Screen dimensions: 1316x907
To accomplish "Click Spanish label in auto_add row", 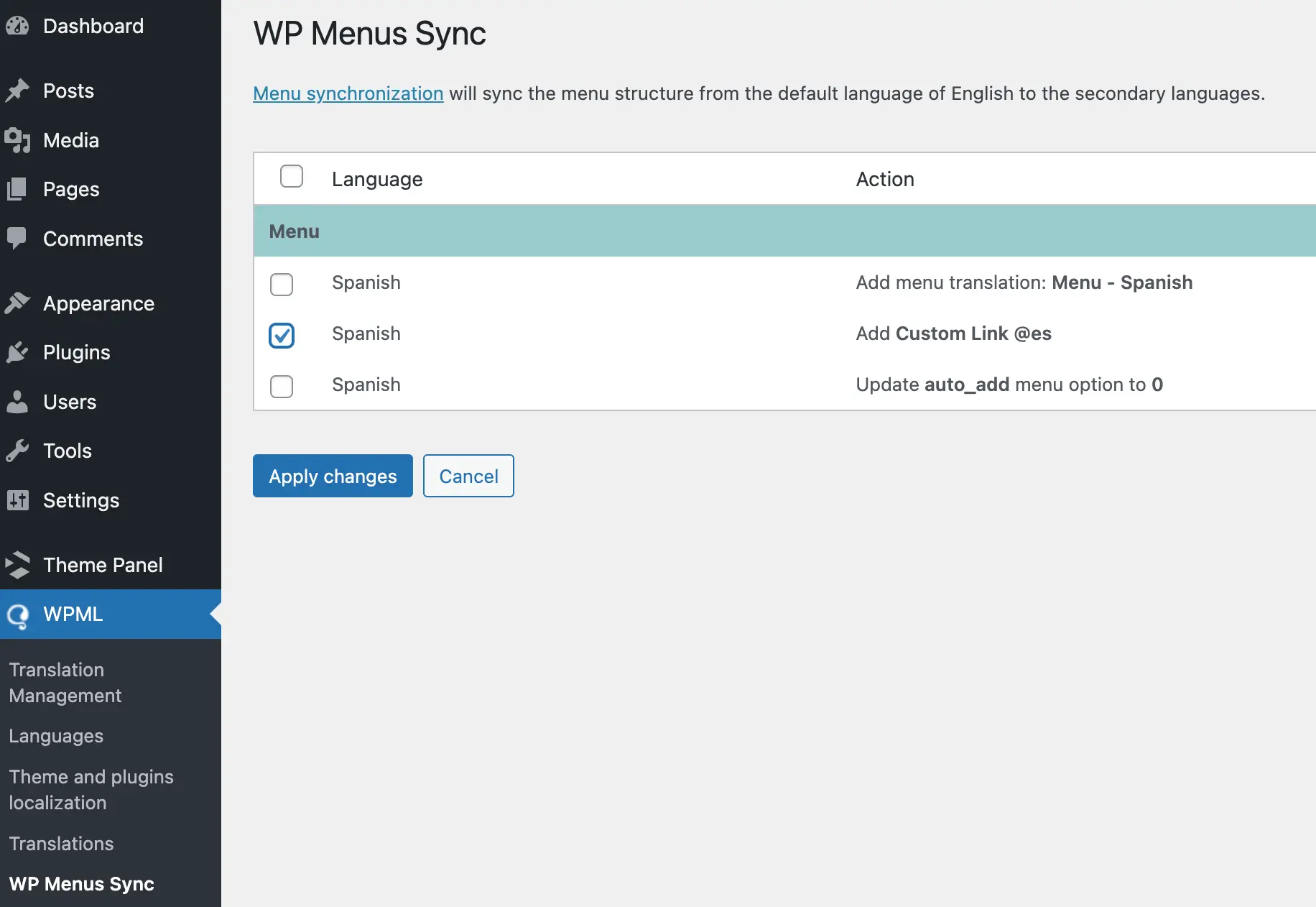I will point(366,385).
